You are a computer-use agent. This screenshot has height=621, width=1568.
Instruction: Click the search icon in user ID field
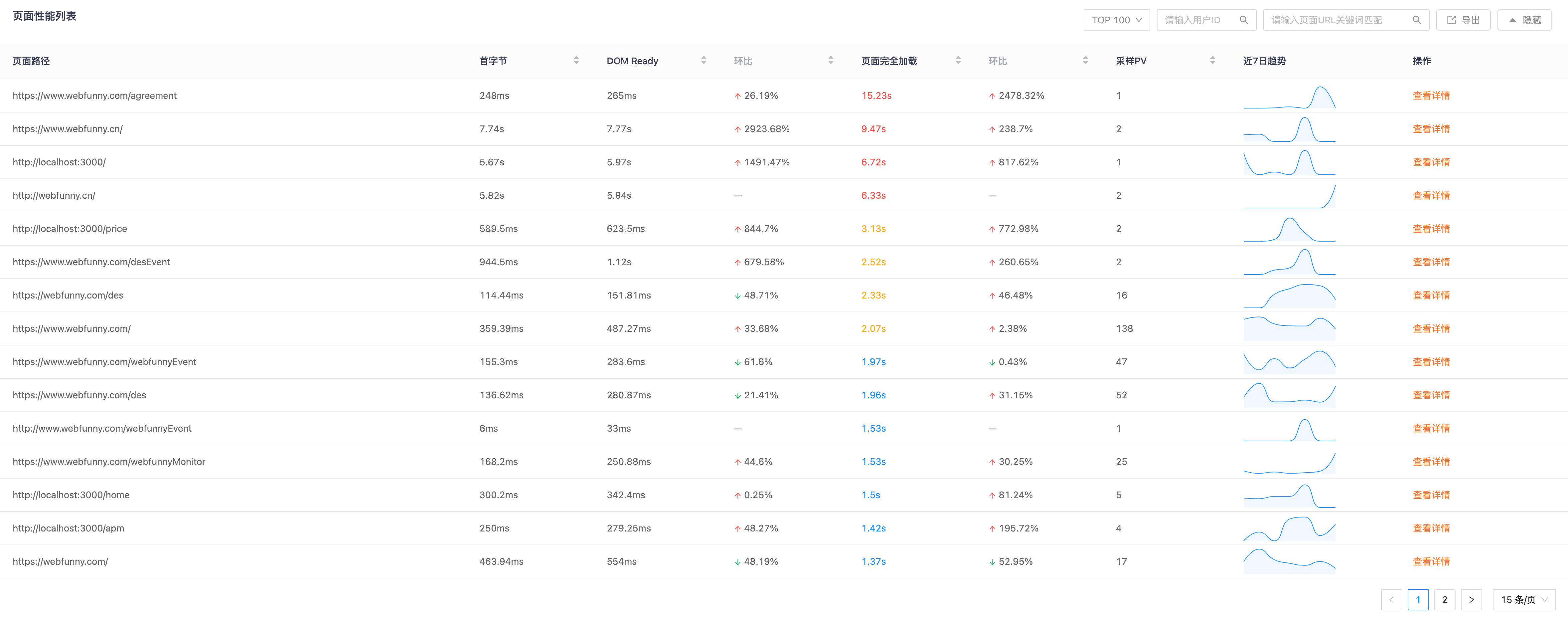pos(1244,20)
